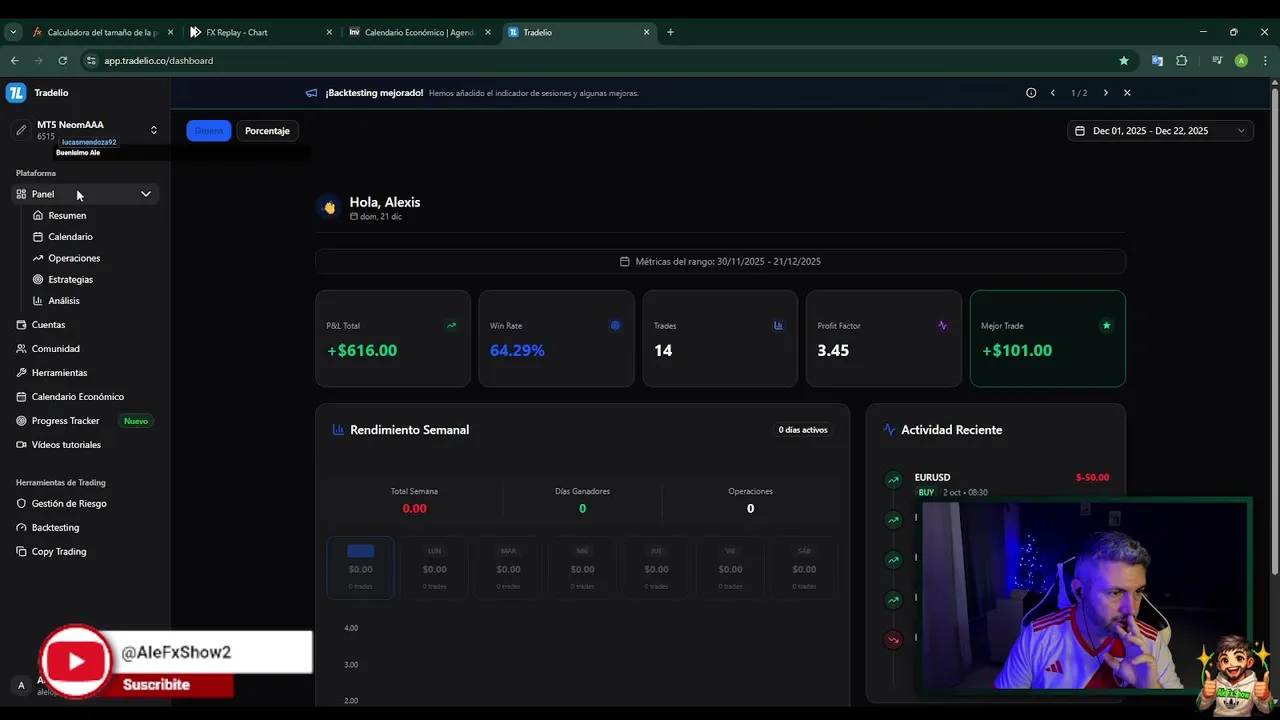Open Estrategias in the sidebar
This screenshot has width=1280, height=720.
tap(70, 280)
